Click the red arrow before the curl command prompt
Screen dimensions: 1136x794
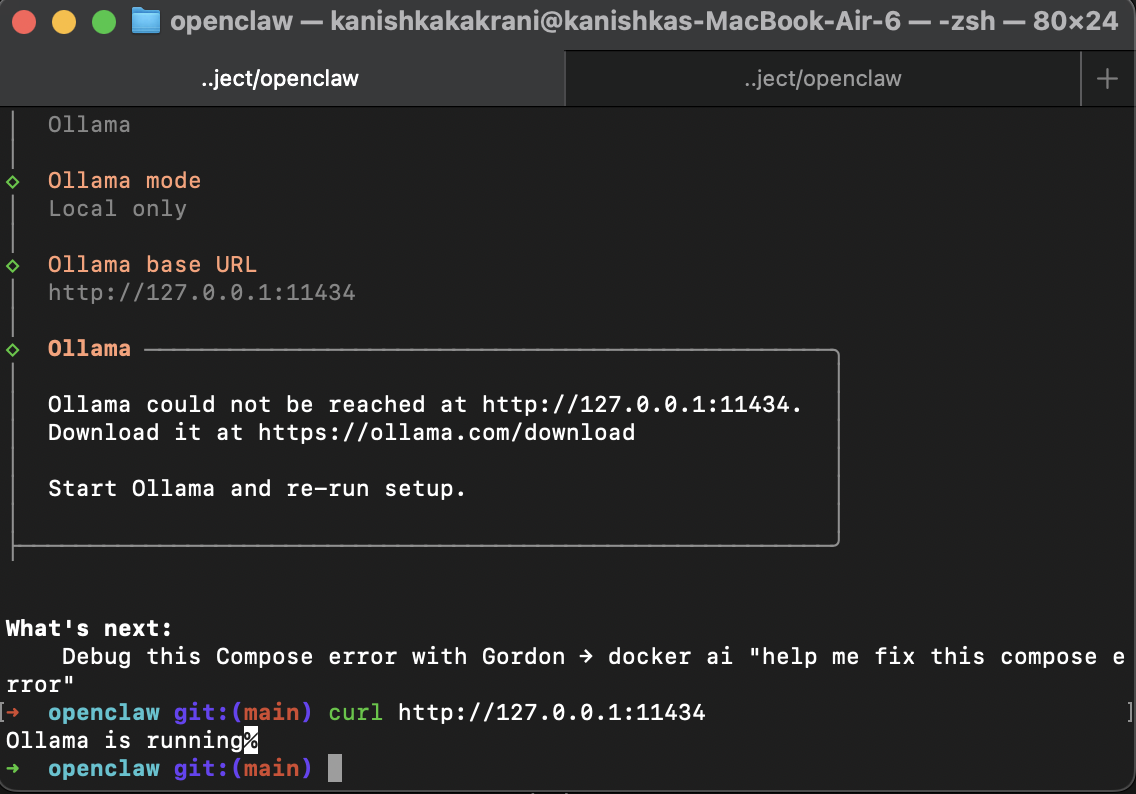pyautogui.click(x=13, y=712)
